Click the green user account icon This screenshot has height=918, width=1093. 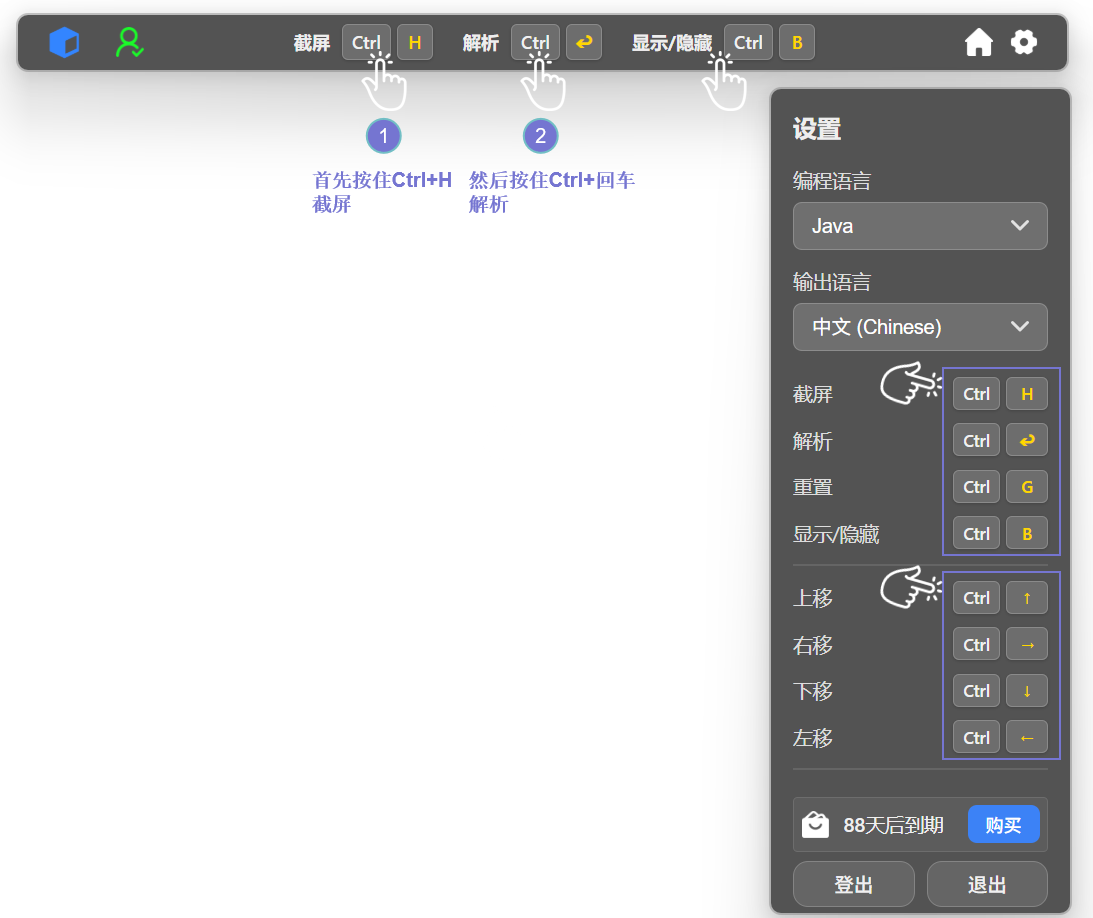[x=129, y=43]
